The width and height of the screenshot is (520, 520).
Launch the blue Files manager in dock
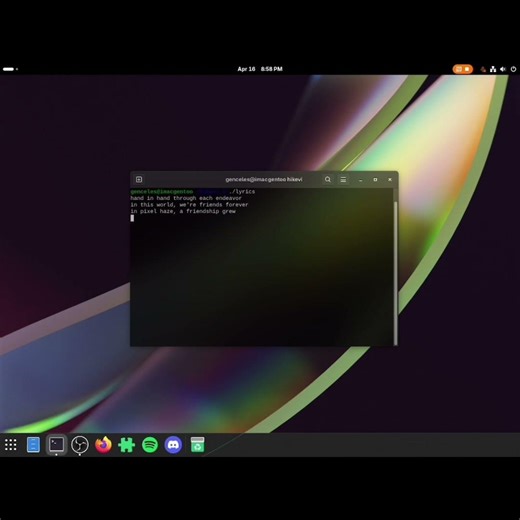(x=33, y=445)
